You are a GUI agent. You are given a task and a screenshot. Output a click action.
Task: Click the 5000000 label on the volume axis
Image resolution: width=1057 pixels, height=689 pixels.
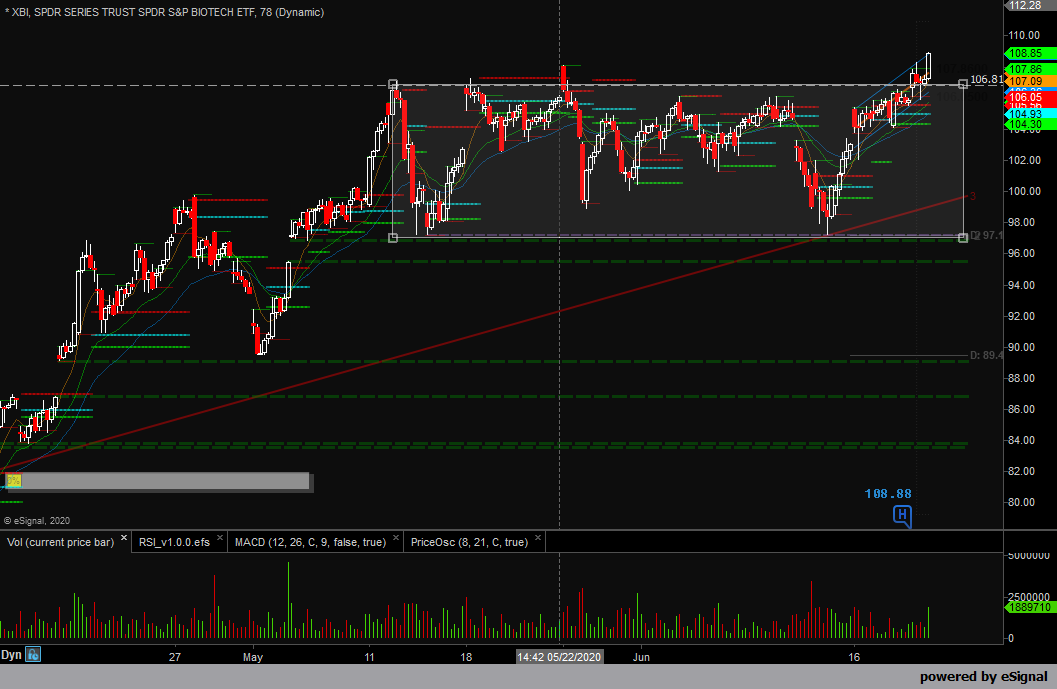pyautogui.click(x=1029, y=556)
